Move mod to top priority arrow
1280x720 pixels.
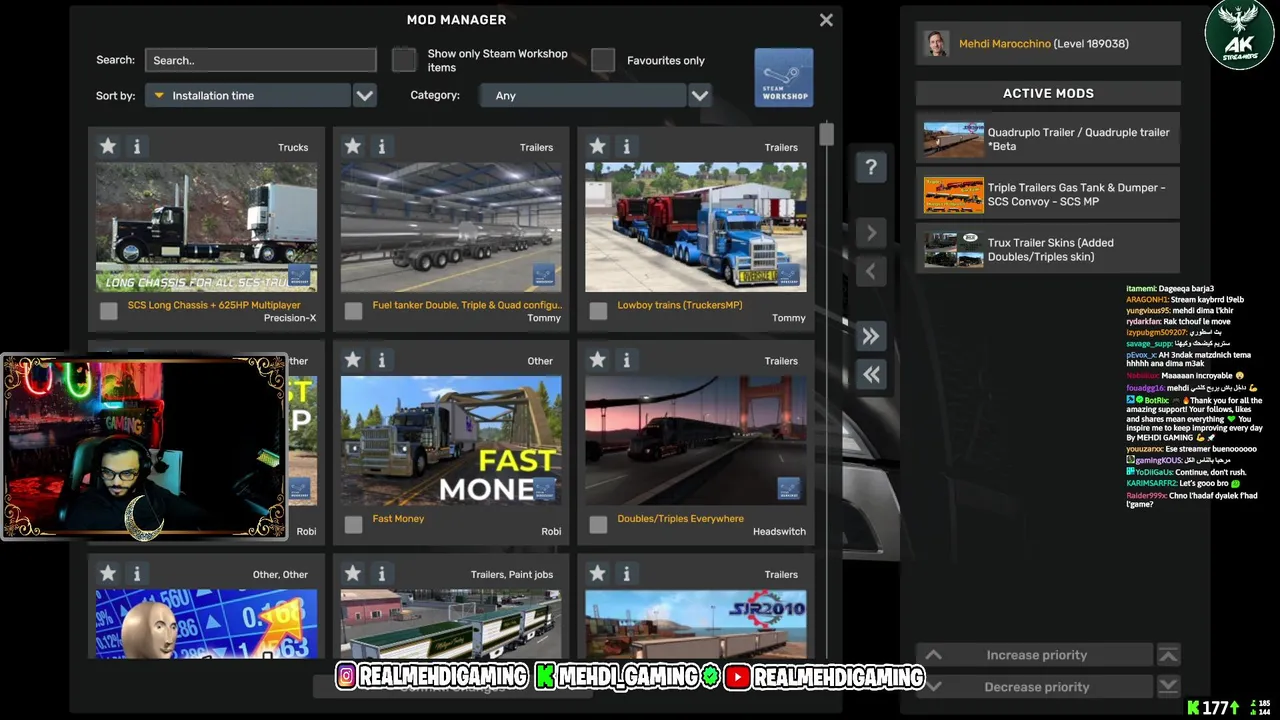tap(1168, 655)
